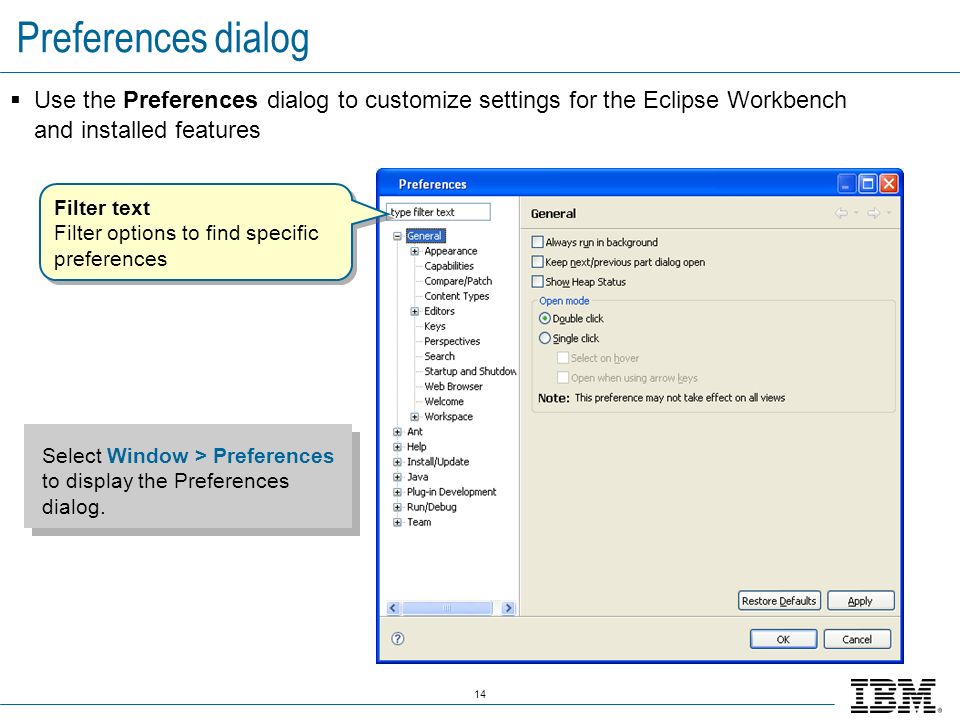Open Web Browser preferences
The width and height of the screenshot is (960, 720).
click(453, 386)
